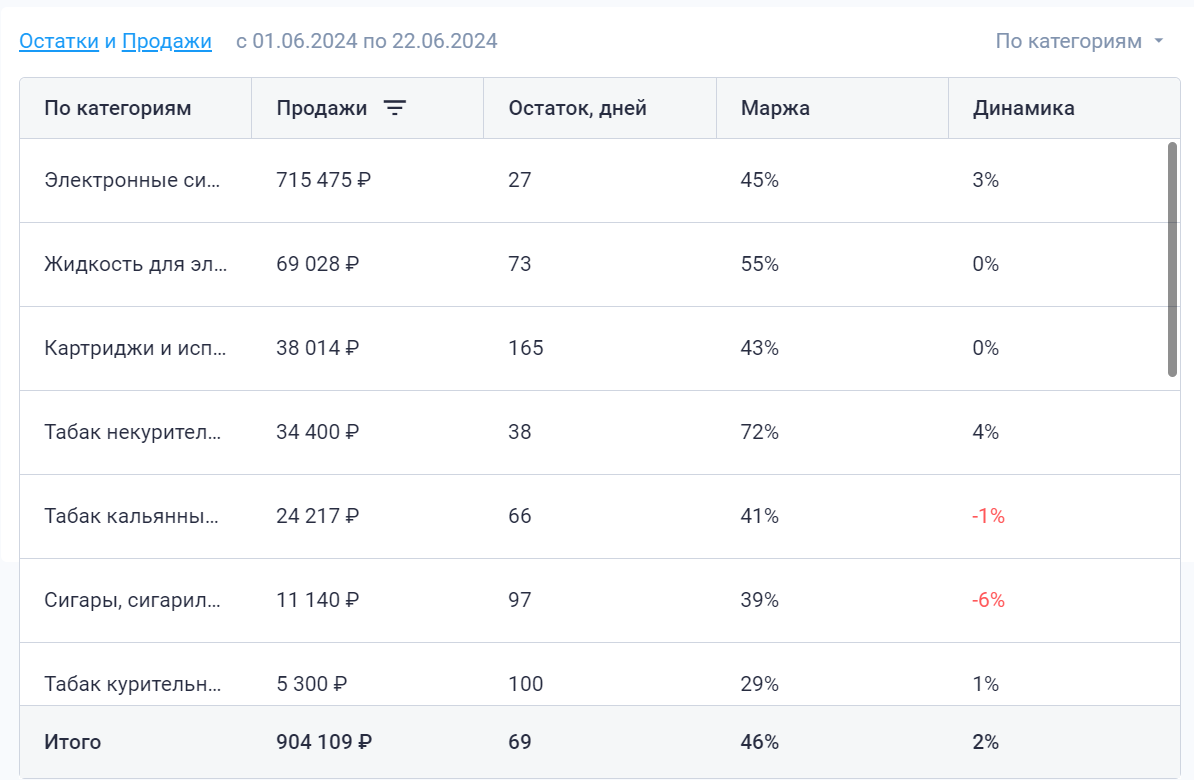The width and height of the screenshot is (1194, 780).
Task: Sort by the Продажи column header
Action: tap(322, 108)
